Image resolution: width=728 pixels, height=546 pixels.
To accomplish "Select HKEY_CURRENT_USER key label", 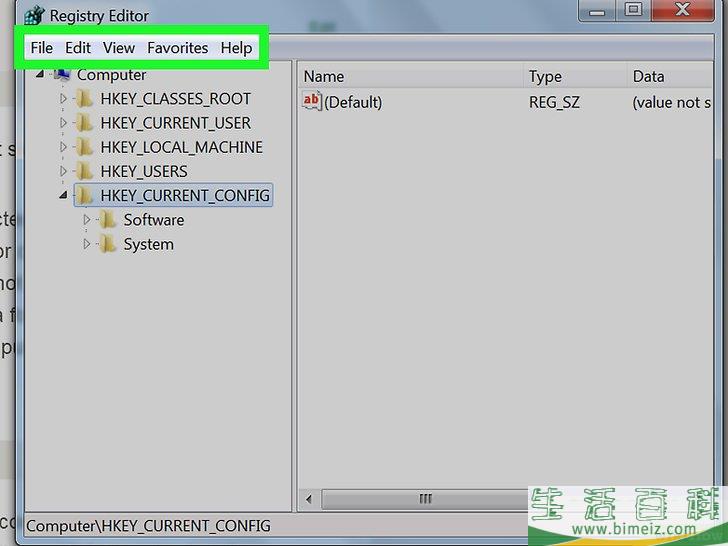I will click(x=176, y=123).
